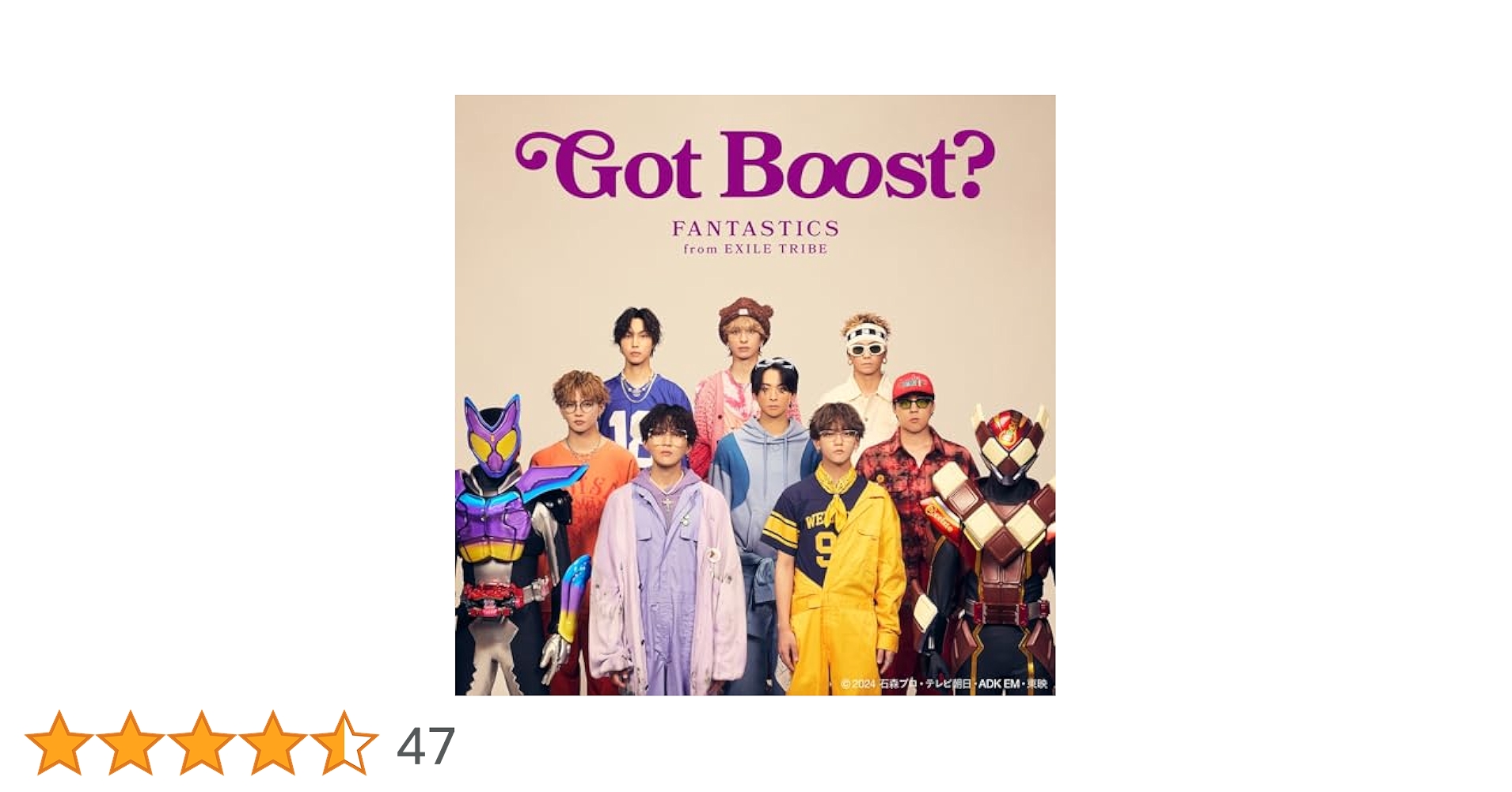The image size is (1512, 792).
Task: Click the purple Got Boost? title text
Action: tap(755, 165)
